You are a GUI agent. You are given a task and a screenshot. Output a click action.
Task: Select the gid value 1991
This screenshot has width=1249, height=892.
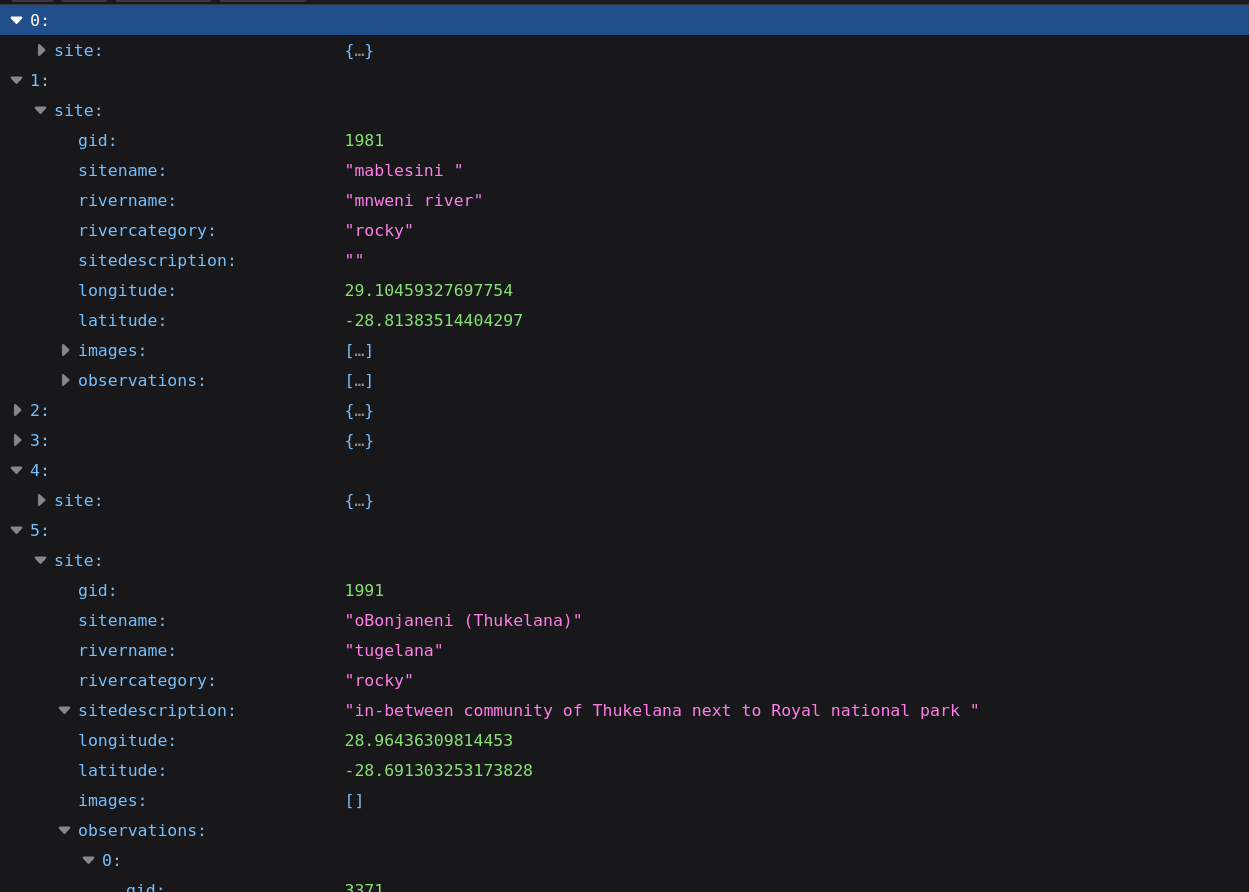(364, 591)
